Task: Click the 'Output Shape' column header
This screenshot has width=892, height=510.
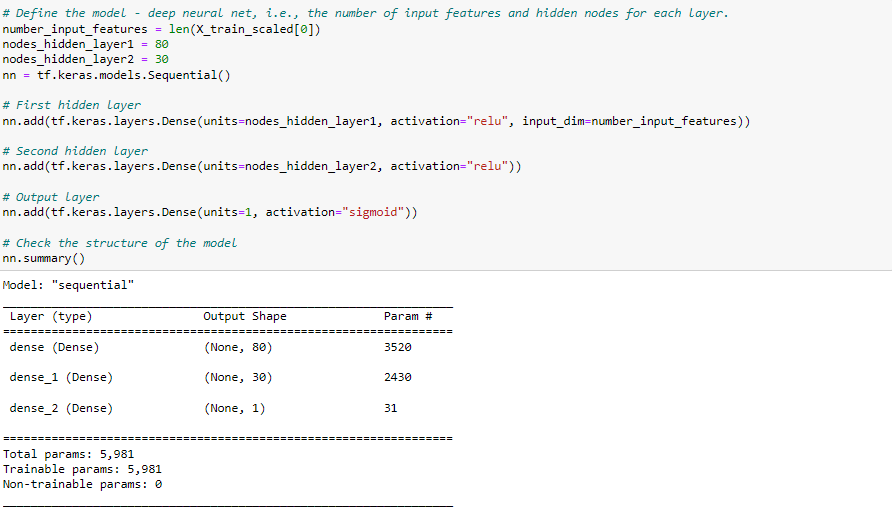Action: (245, 316)
